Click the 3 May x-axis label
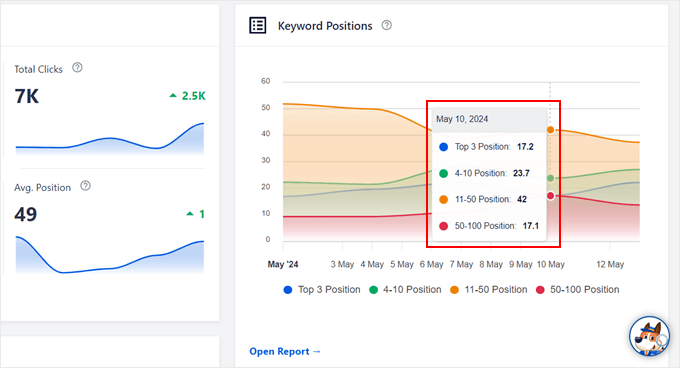Screen dimensions: 680x368 [342, 264]
